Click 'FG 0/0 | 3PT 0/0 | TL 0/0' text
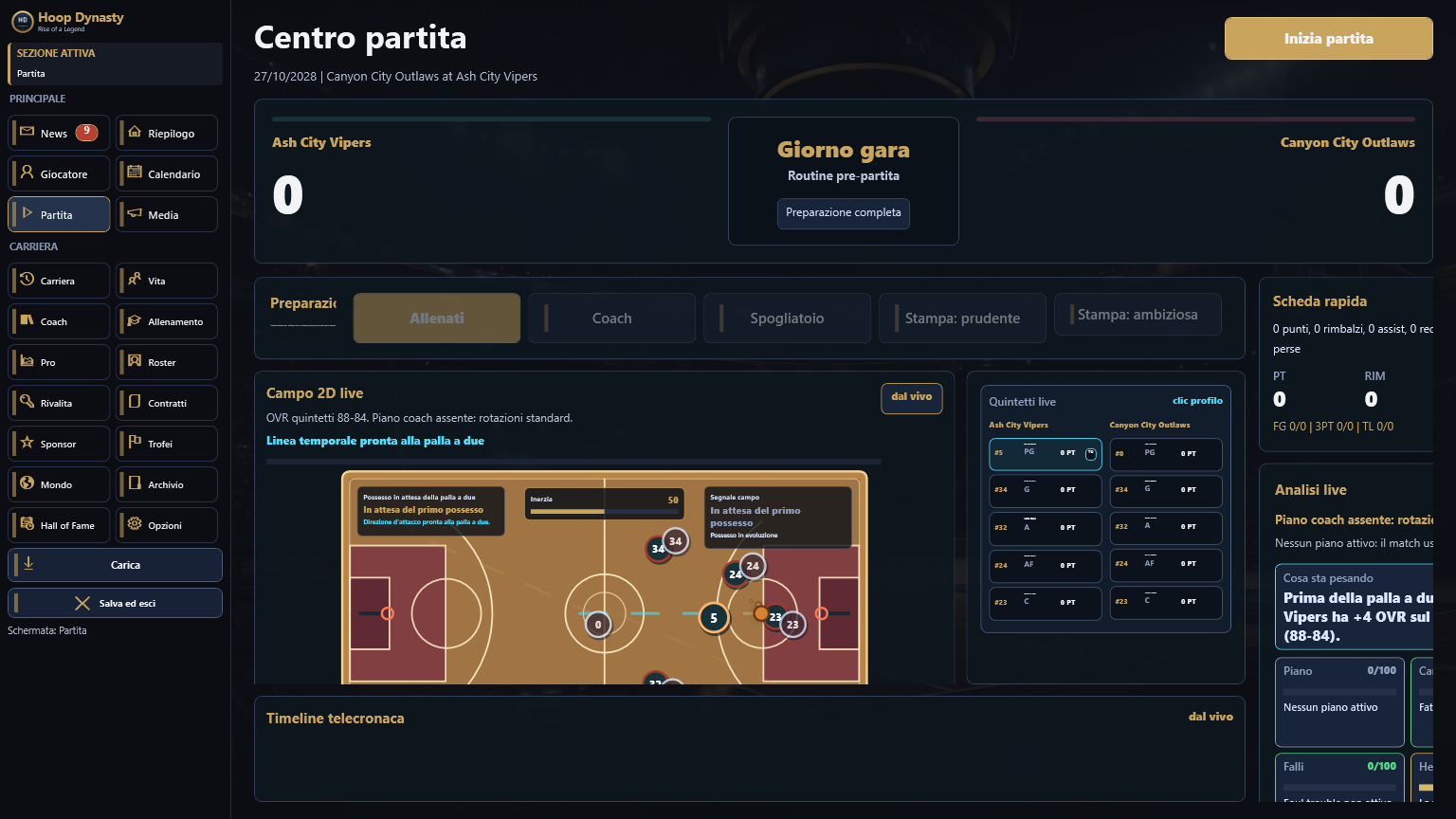Image resolution: width=1456 pixels, height=819 pixels. tap(1333, 427)
